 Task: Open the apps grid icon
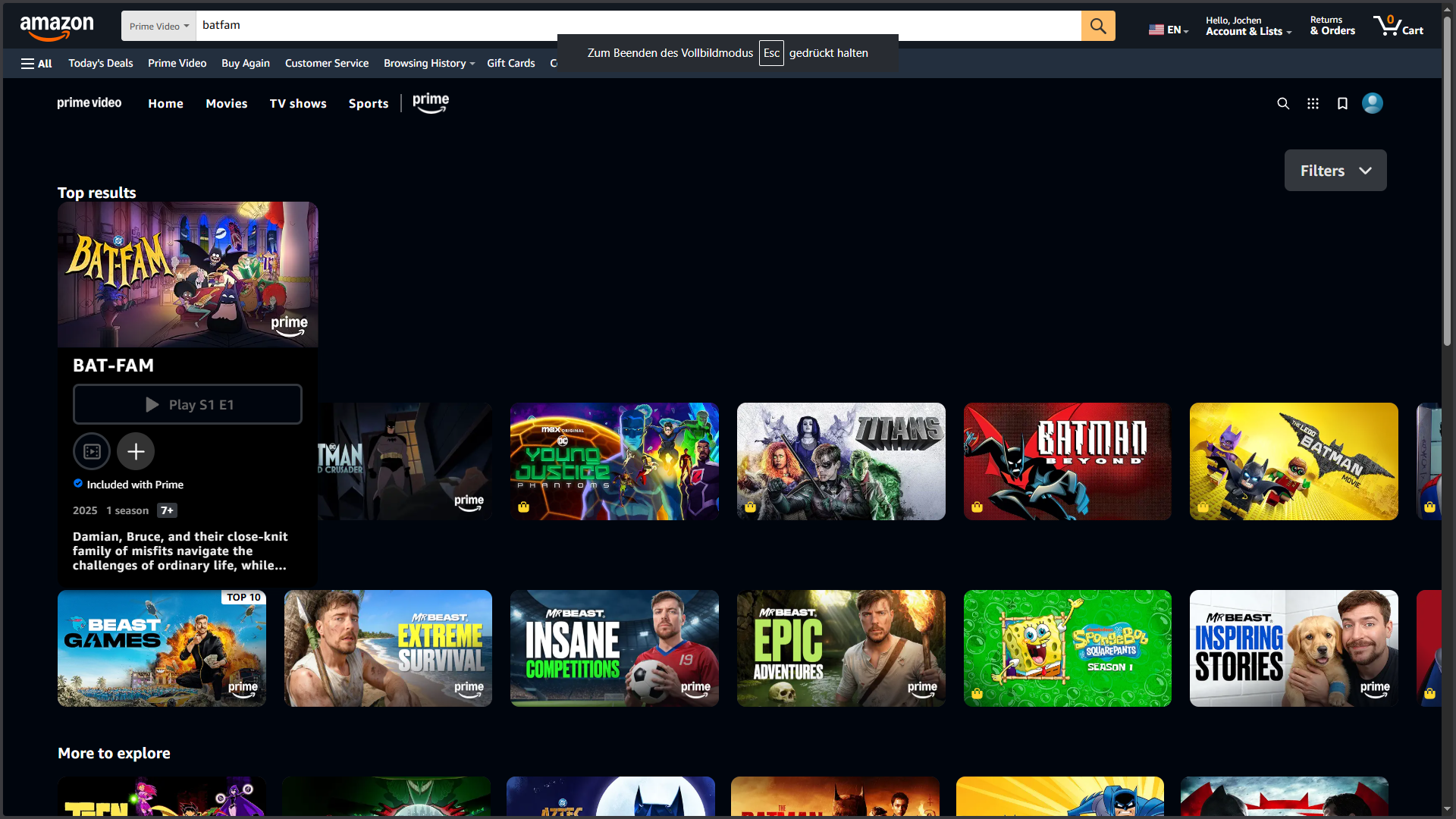click(x=1313, y=104)
